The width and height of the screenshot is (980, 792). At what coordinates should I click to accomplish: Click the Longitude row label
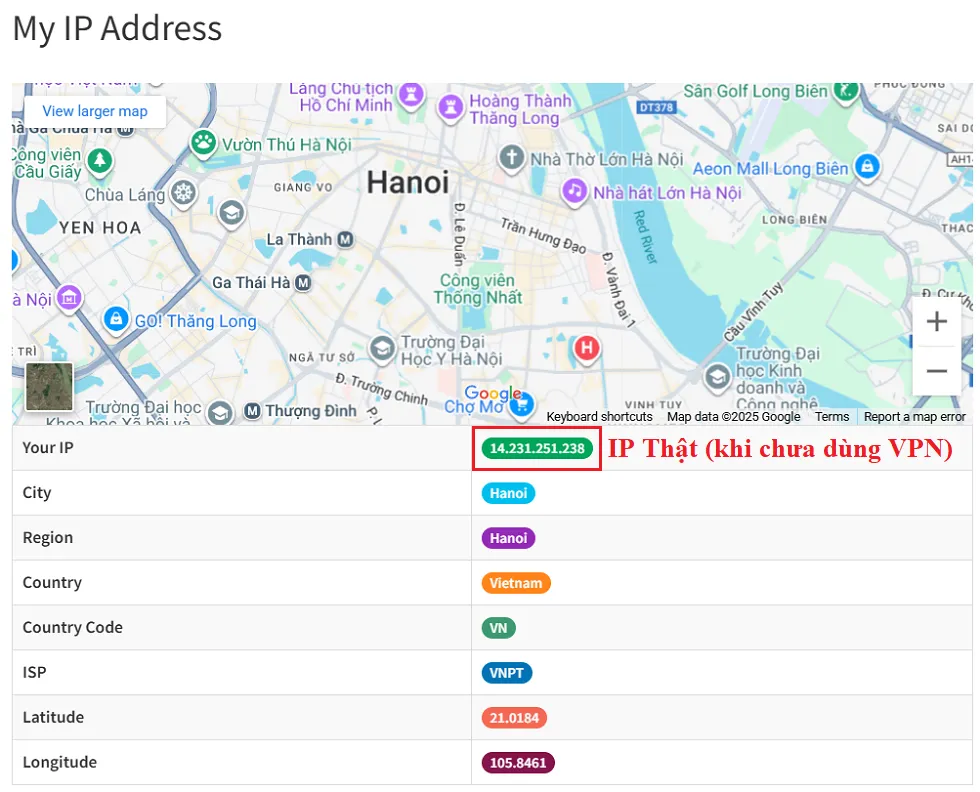click(59, 762)
